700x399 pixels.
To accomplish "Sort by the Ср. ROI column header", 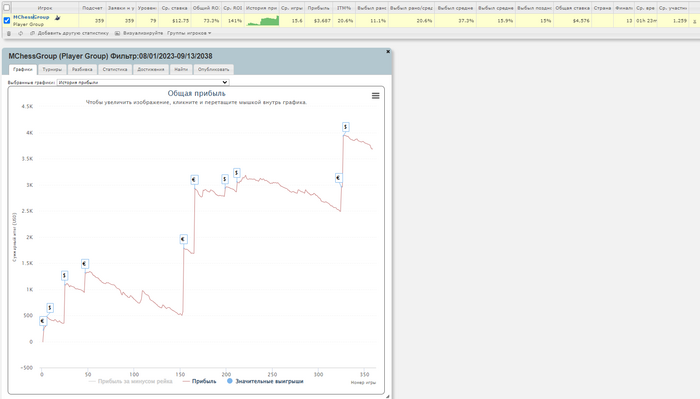I will (x=233, y=8).
